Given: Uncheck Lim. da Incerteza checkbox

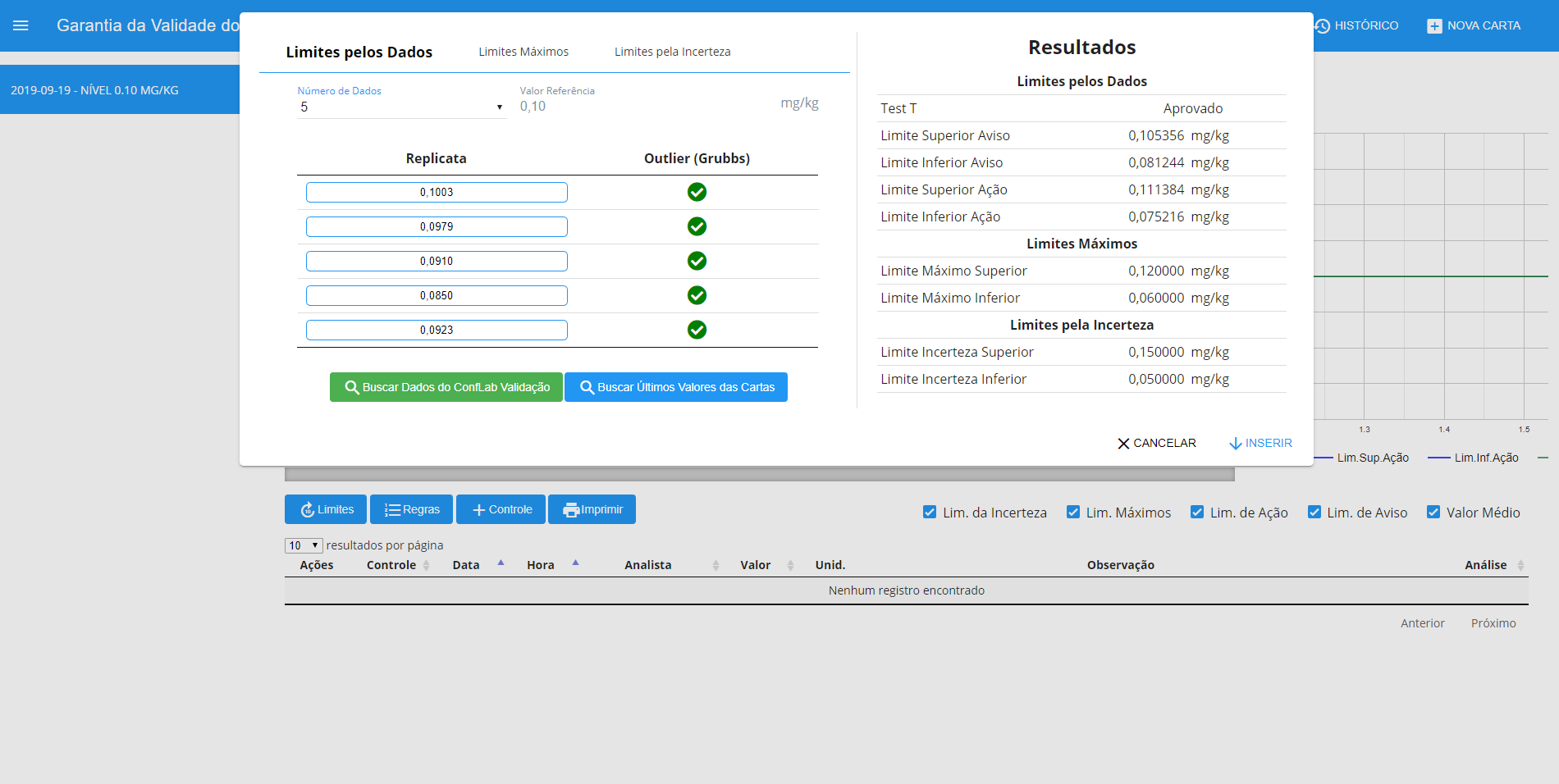Looking at the screenshot, I should 930,513.
